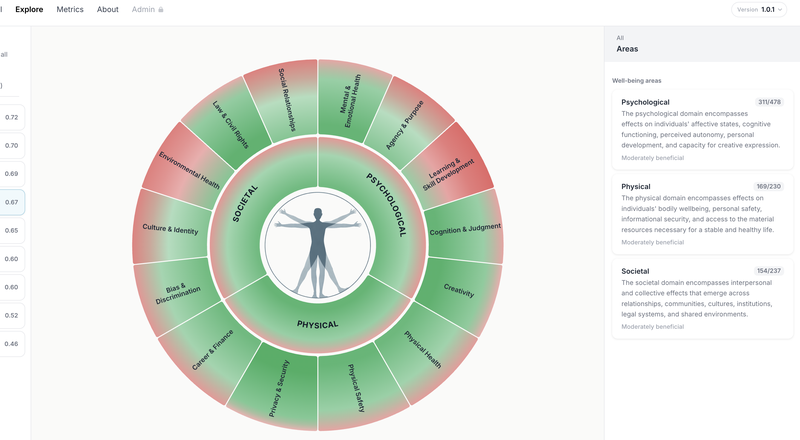Open the locked Admin tab
The image size is (800, 440).
[x=147, y=10]
